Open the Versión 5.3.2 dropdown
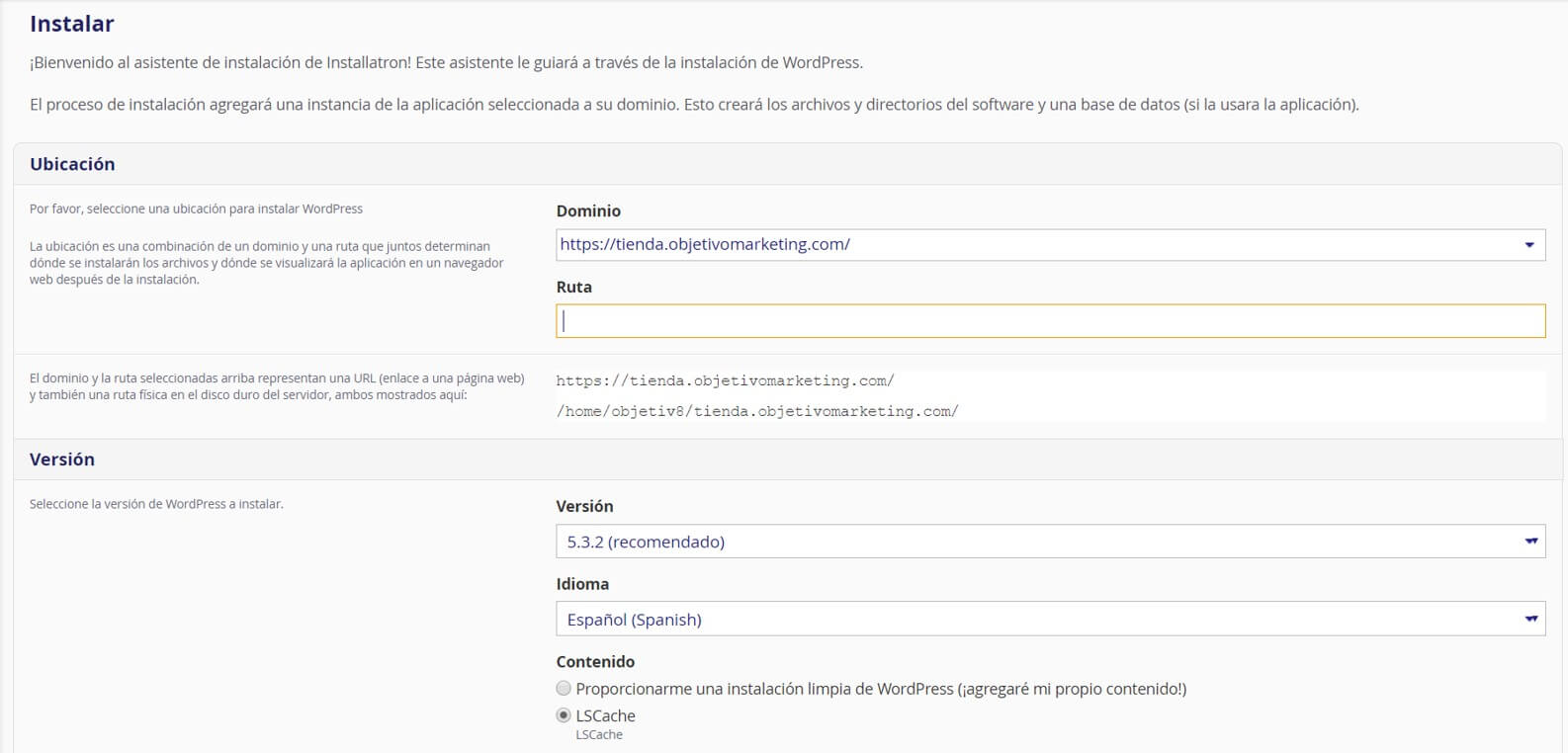The width and height of the screenshot is (1568, 753). coord(1050,542)
